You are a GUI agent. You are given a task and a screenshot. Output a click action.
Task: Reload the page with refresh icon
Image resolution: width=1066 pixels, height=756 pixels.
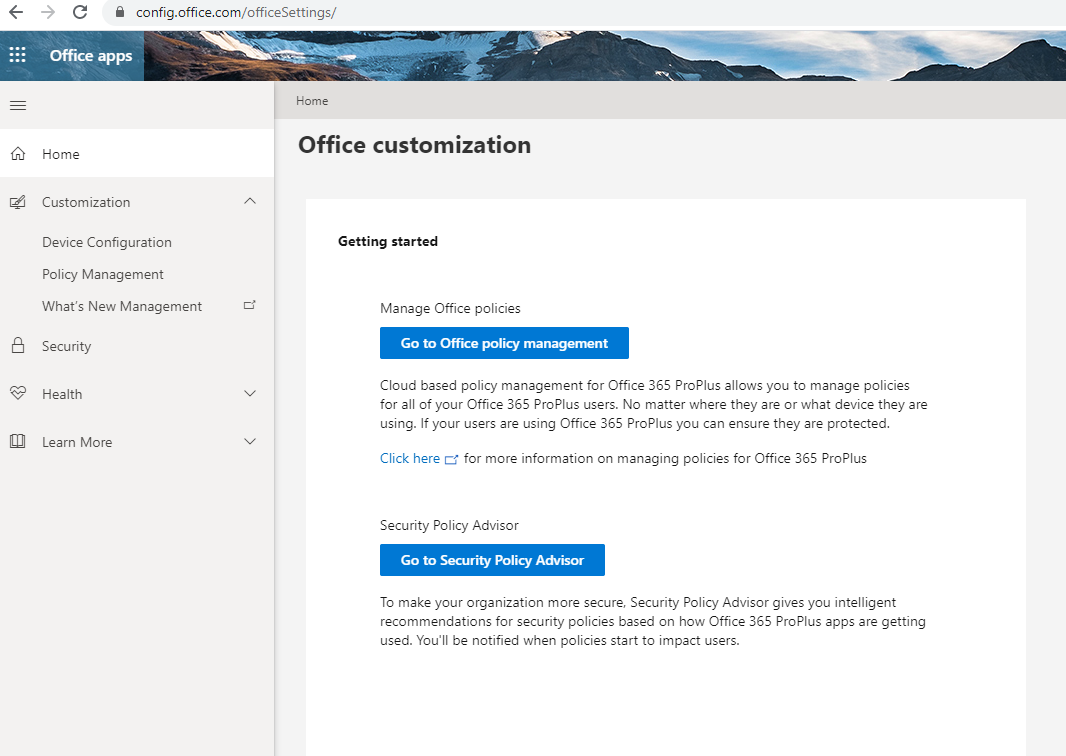[79, 14]
